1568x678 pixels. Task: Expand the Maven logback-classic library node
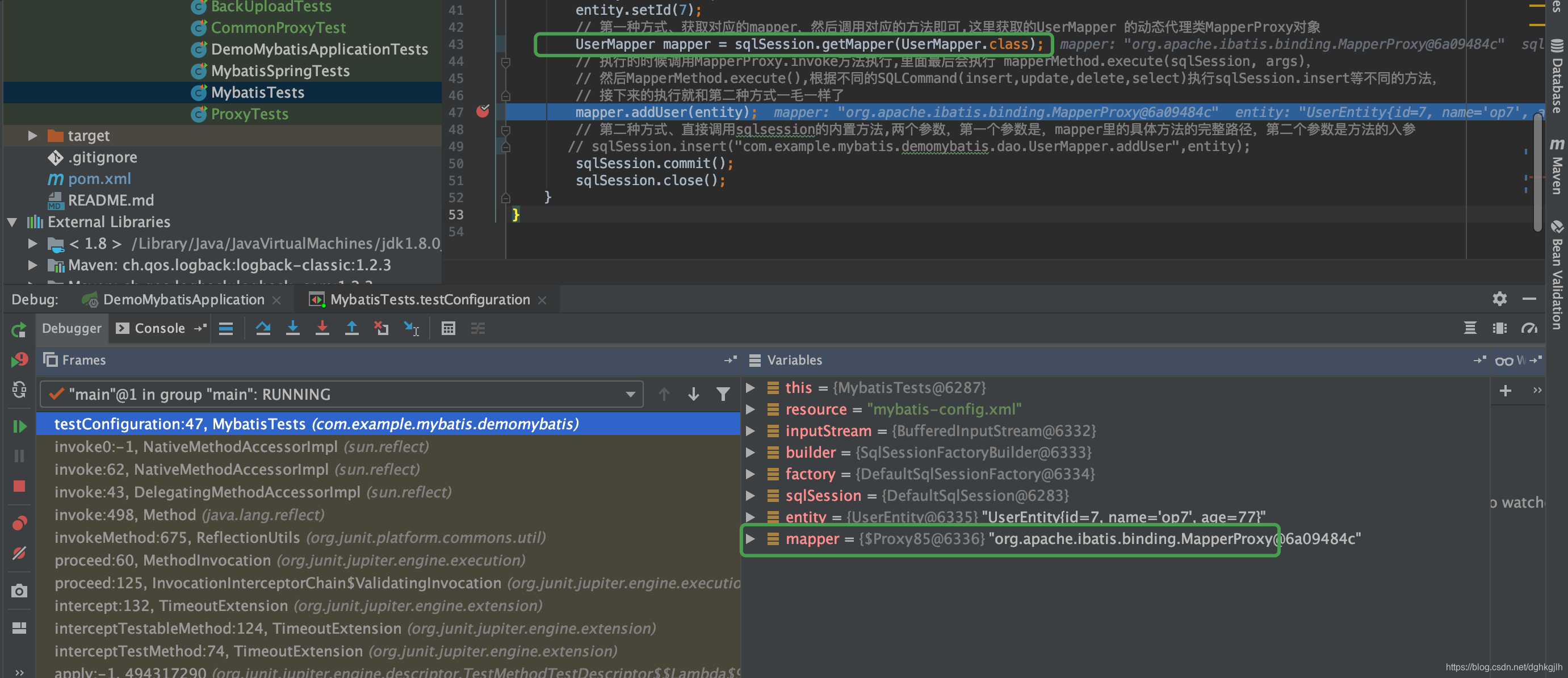[x=32, y=265]
